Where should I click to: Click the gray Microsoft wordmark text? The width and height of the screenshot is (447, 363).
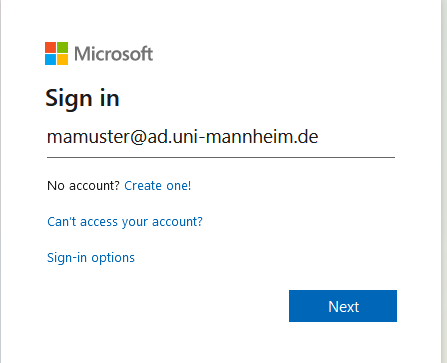coord(113,54)
